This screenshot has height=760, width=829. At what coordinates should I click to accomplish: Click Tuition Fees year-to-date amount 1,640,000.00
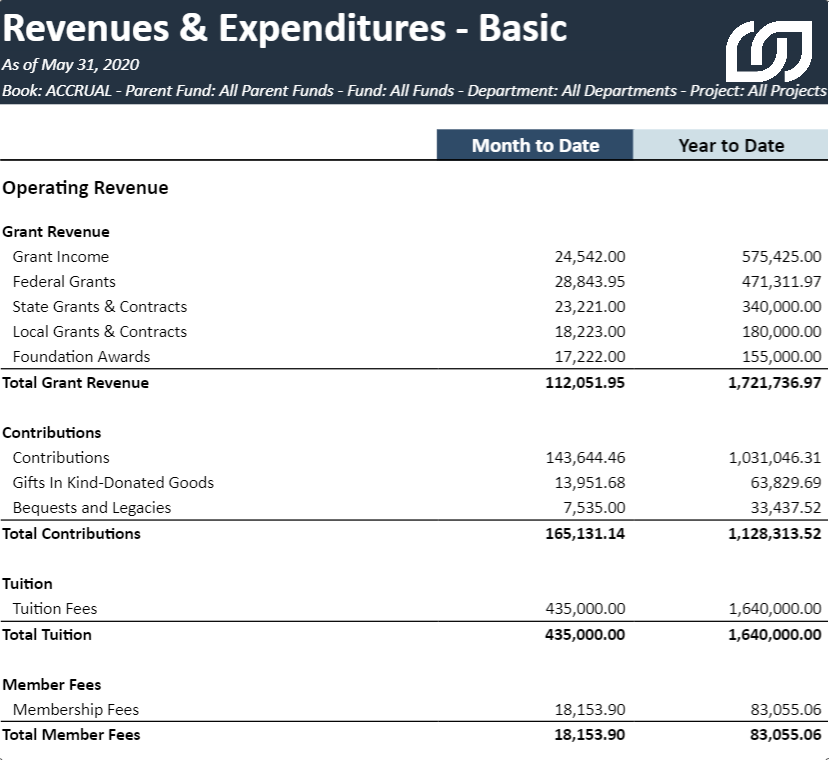[775, 609]
